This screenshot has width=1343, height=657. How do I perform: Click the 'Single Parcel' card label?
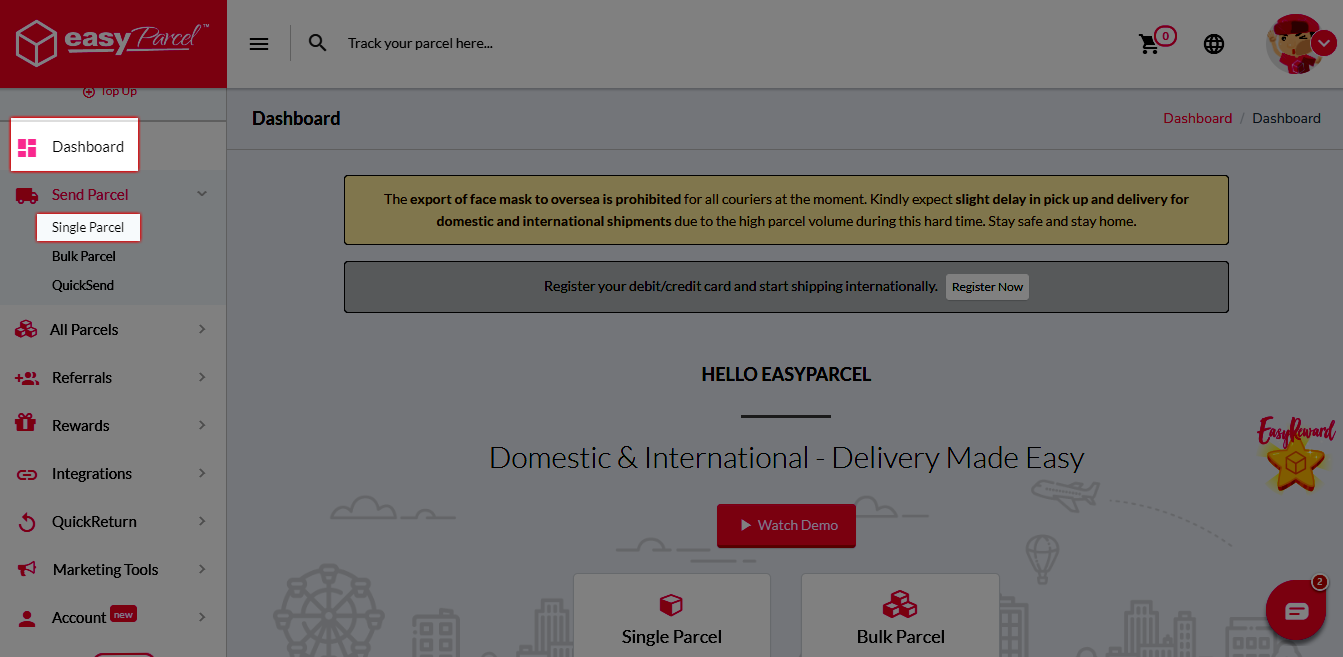click(x=672, y=637)
